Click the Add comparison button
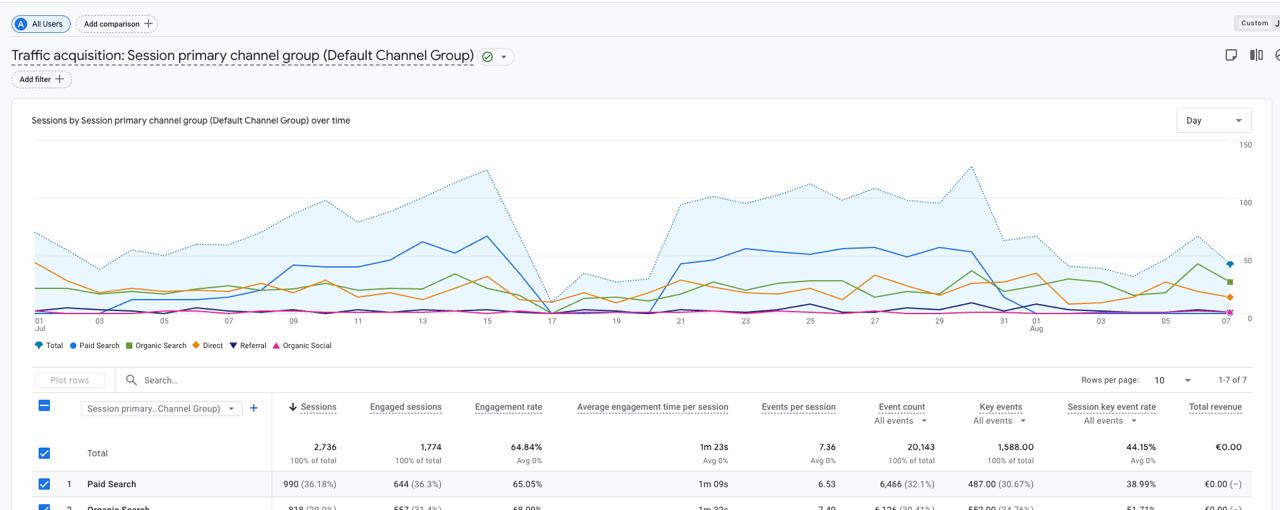The width and height of the screenshot is (1280, 510). tap(117, 23)
